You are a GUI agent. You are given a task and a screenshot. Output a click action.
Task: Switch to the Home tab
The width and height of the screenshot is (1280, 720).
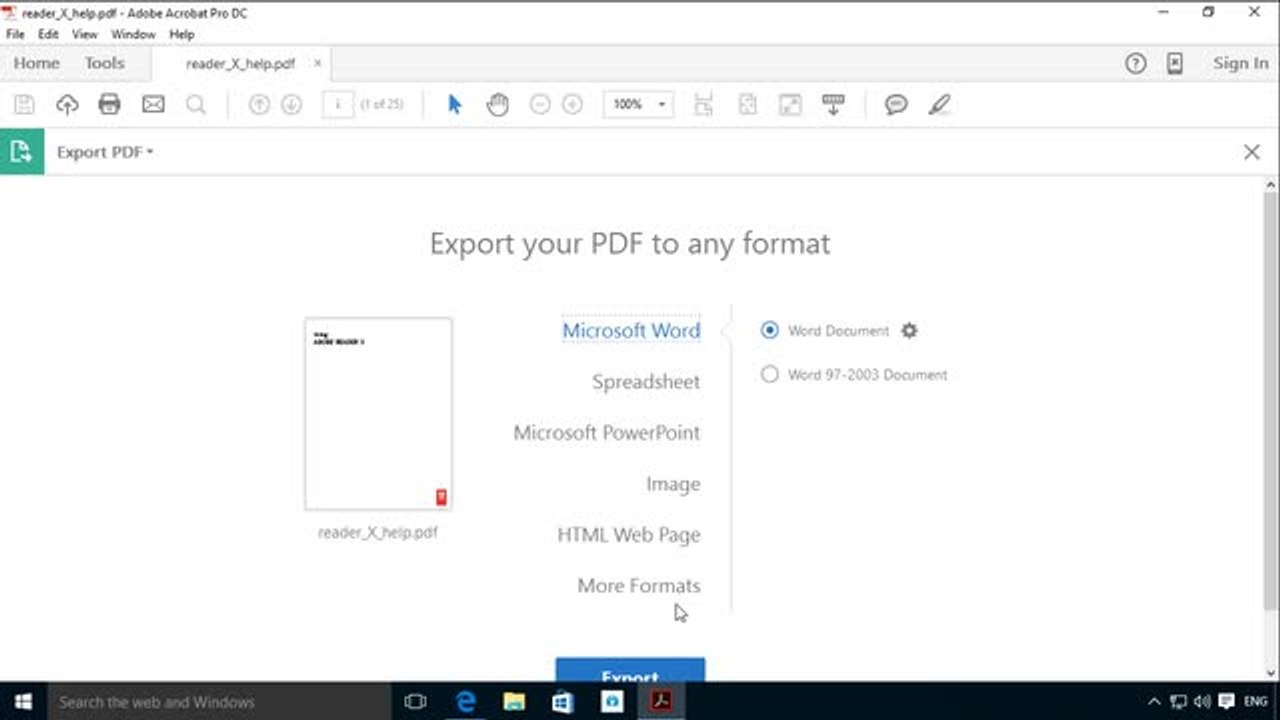37,63
